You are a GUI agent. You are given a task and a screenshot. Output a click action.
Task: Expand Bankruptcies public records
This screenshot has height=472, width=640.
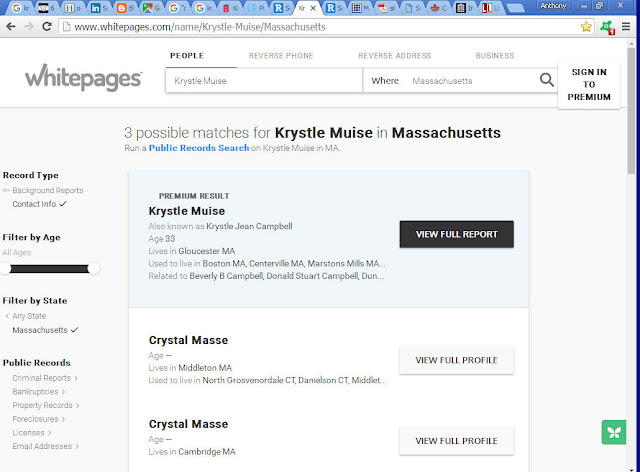point(38,392)
